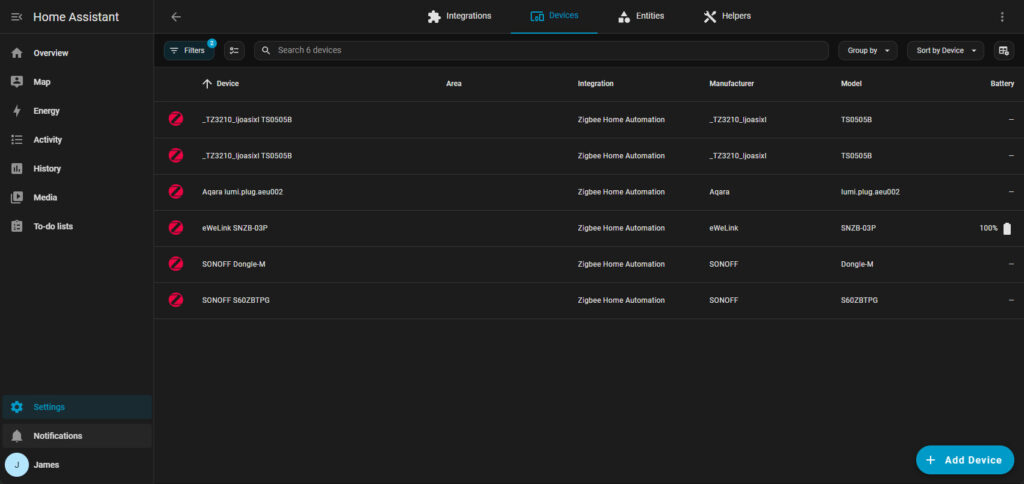Collapse the Home Assistant sidebar menu

coord(16,17)
